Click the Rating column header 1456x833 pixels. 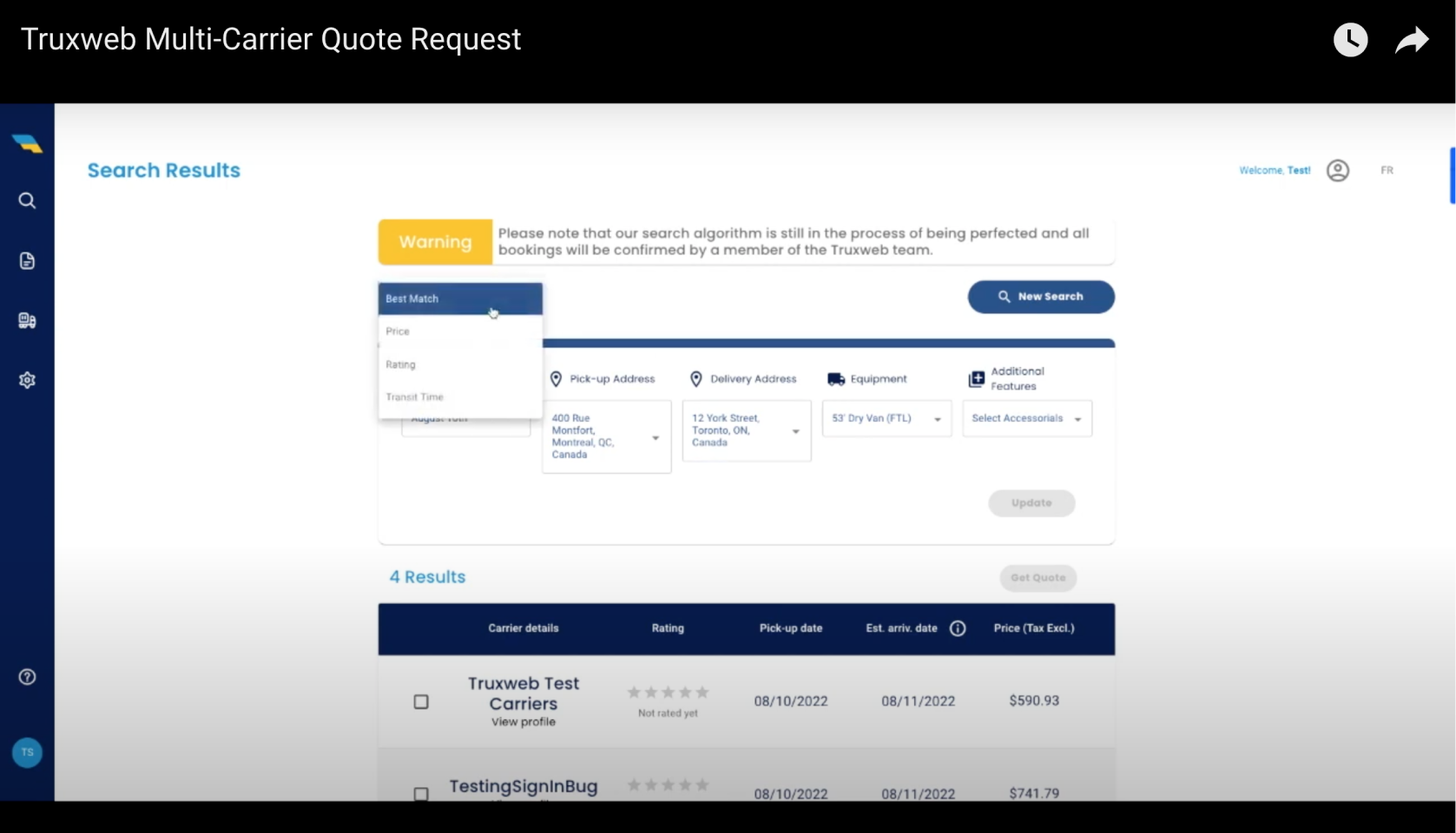point(668,628)
